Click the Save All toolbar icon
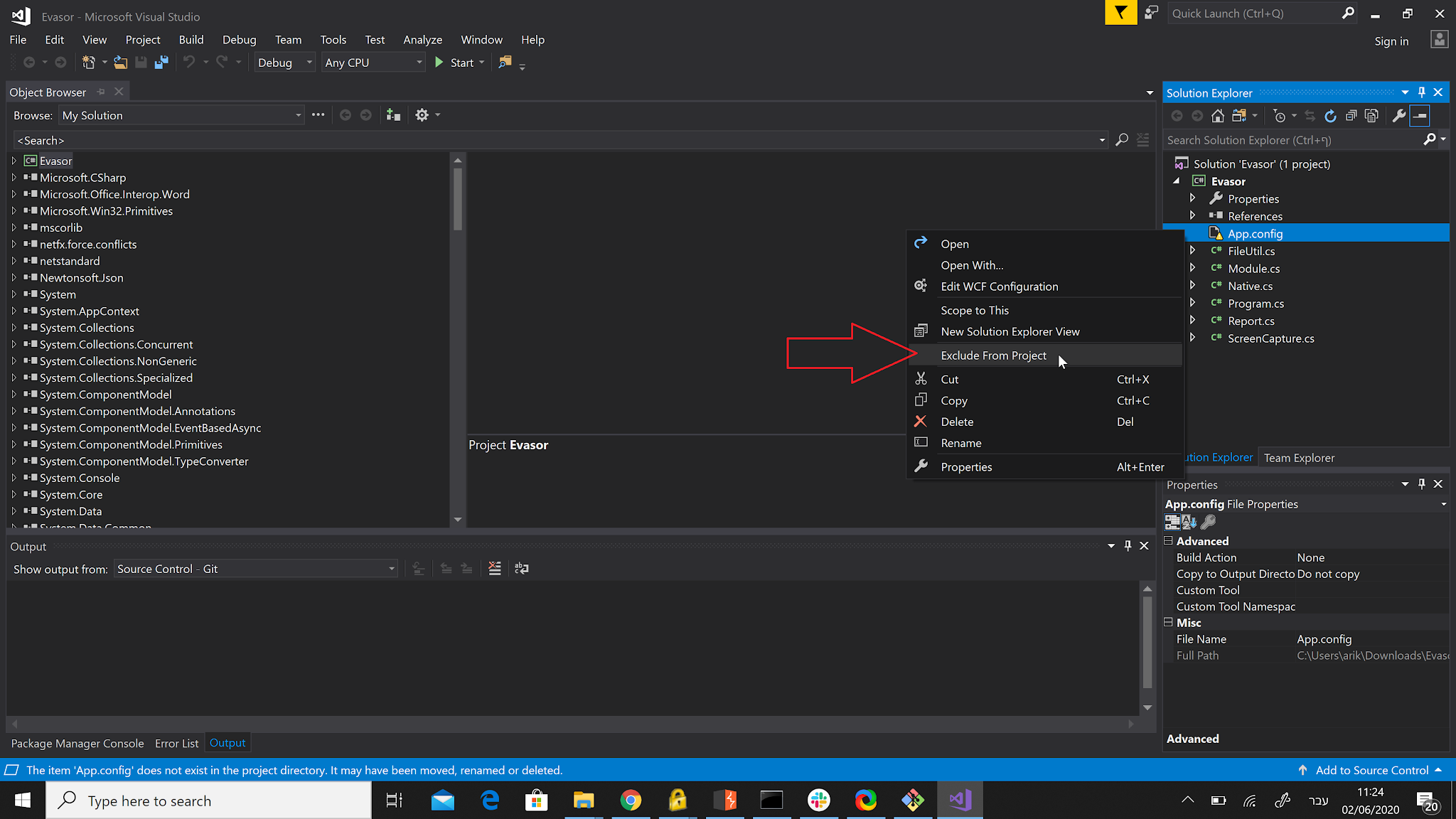Viewport: 1456px width, 819px height. coord(161,63)
